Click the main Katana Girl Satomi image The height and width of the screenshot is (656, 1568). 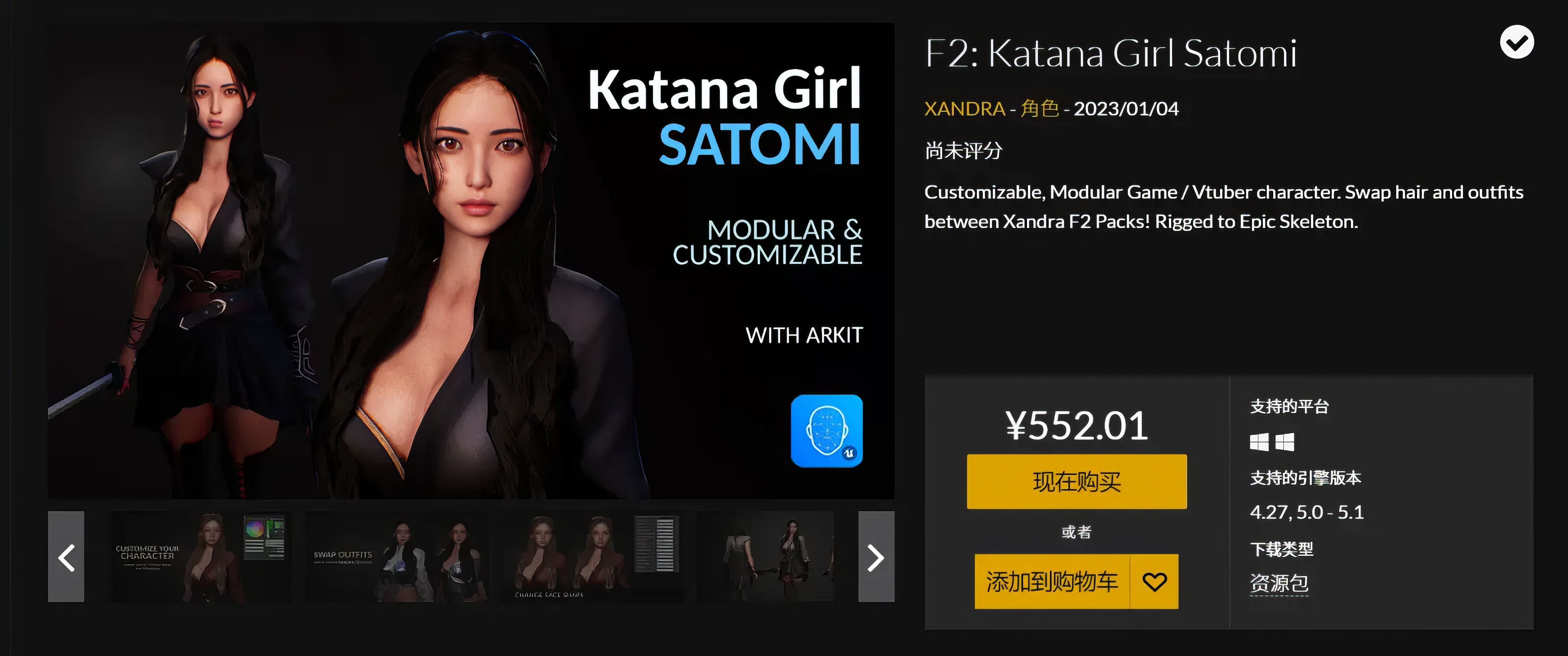471,261
